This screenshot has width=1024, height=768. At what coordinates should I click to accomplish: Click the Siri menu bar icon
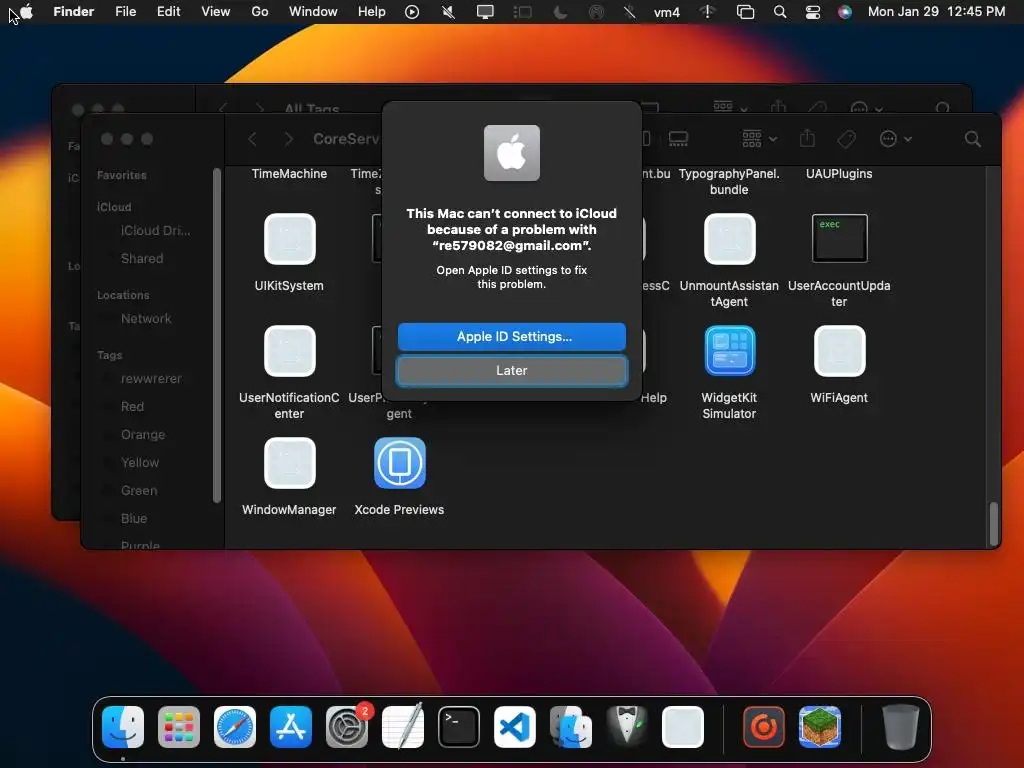coord(844,12)
